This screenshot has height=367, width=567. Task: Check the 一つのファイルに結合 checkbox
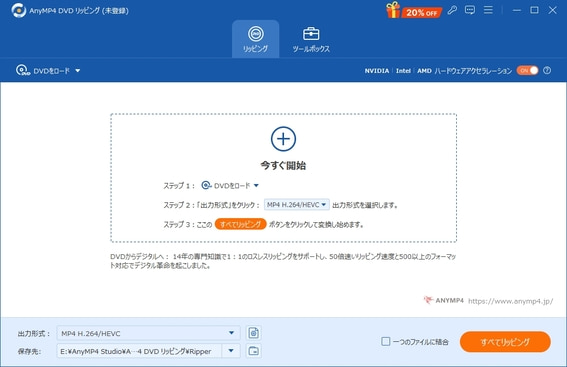(386, 342)
